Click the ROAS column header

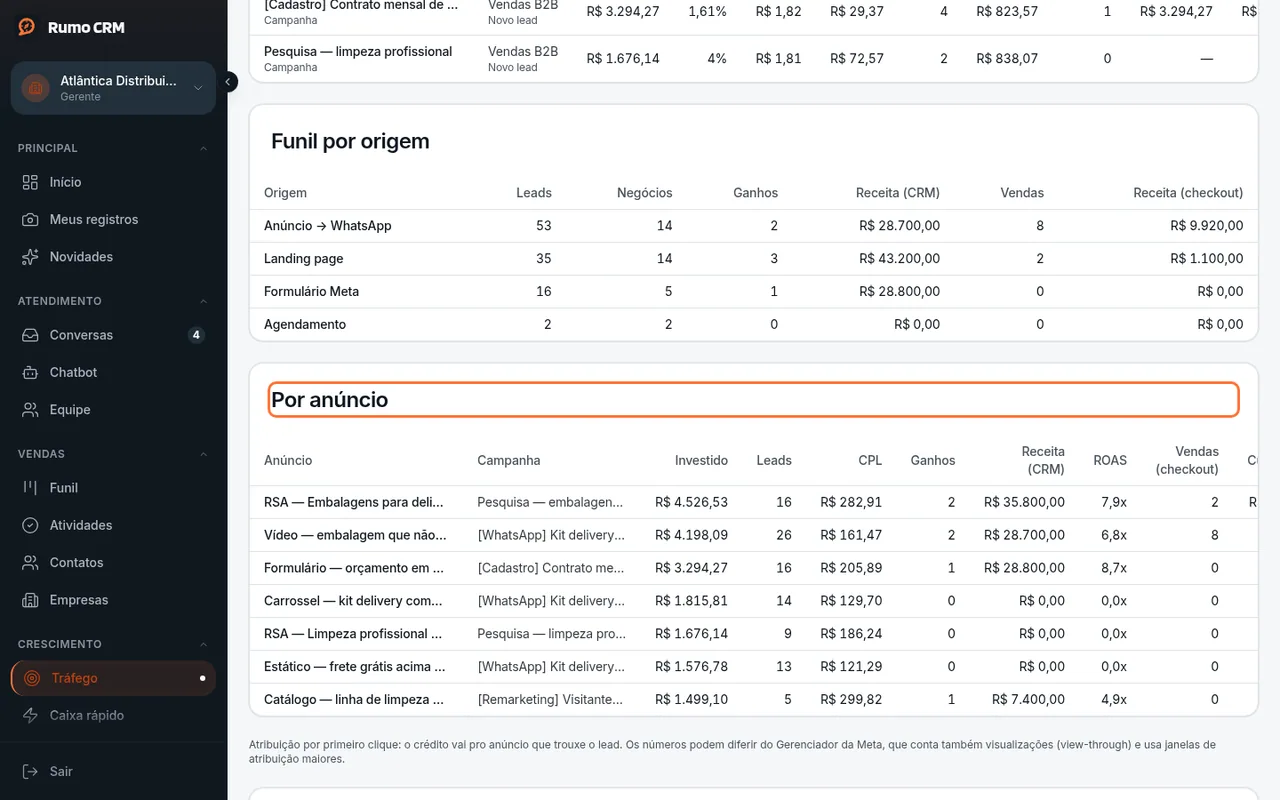(x=1110, y=460)
